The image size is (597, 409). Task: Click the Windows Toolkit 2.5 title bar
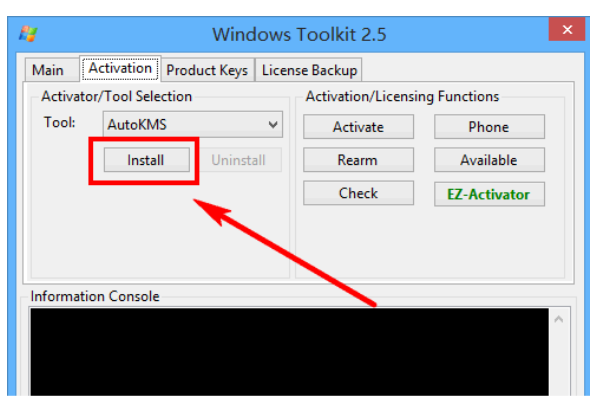pos(299,34)
